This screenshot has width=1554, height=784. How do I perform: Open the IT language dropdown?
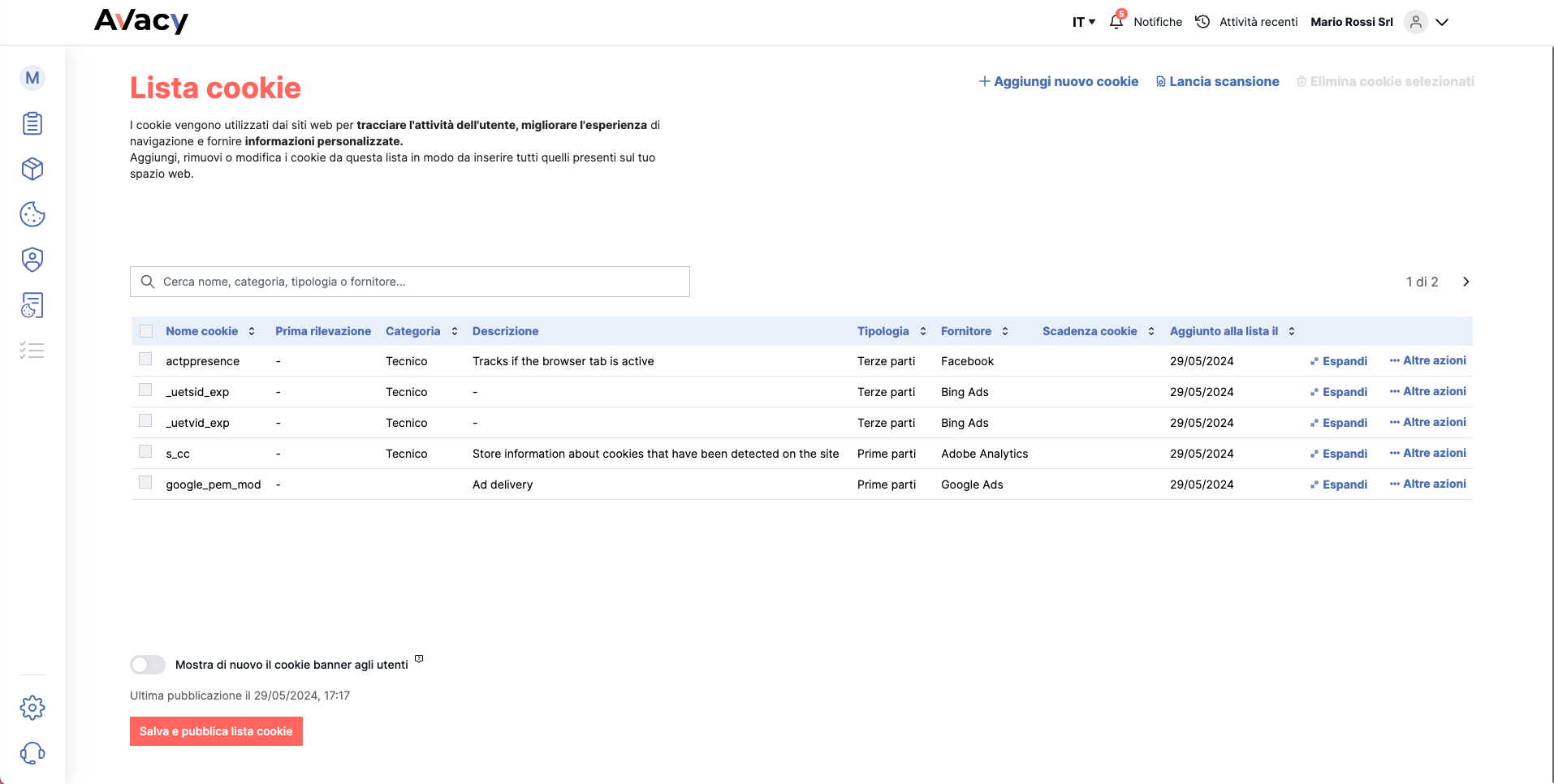(1082, 22)
